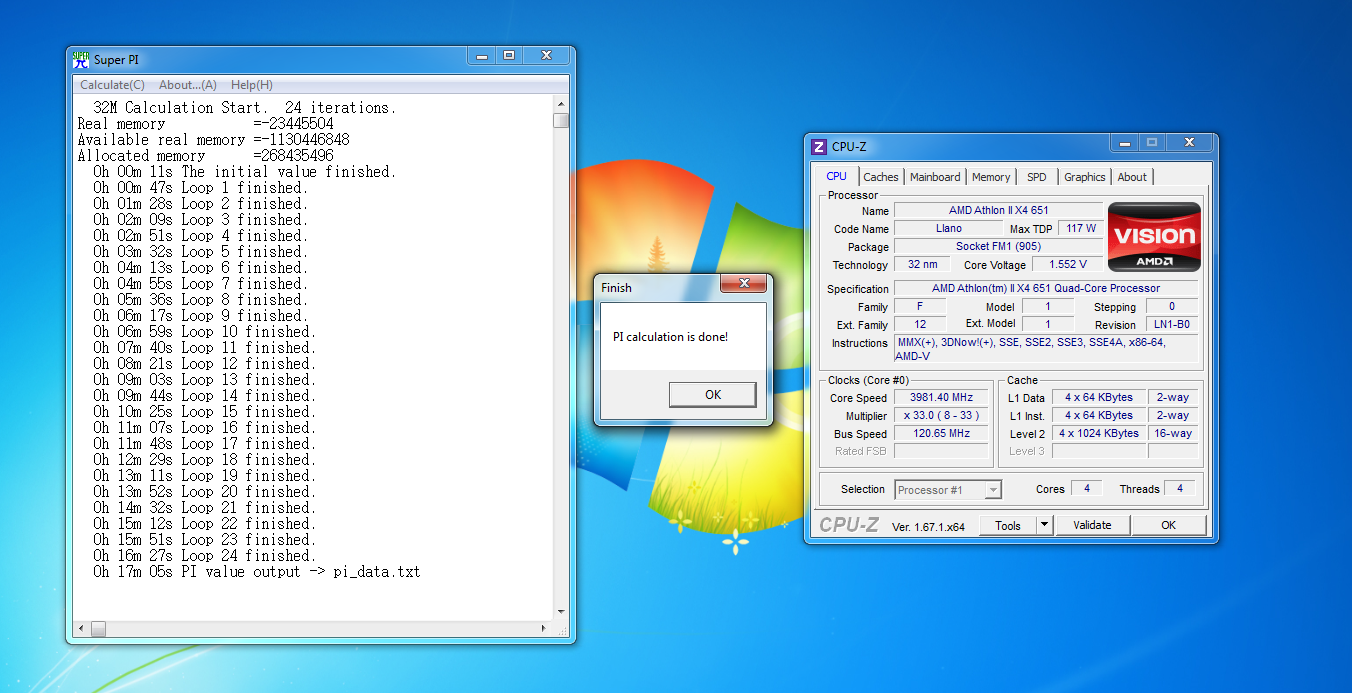
Task: Open the Memory tab in CPU-Z
Action: (991, 177)
